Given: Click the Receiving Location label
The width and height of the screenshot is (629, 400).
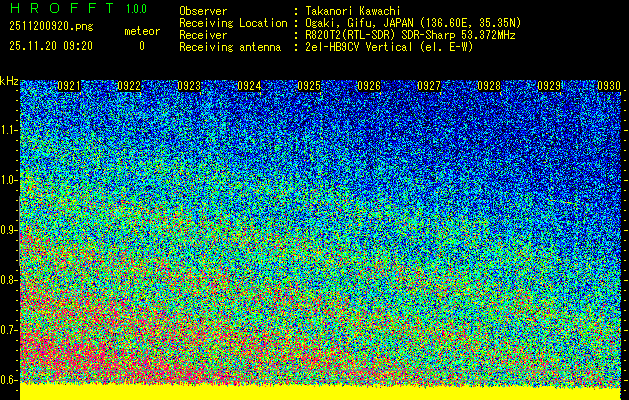Looking at the screenshot, I should tap(233, 23).
